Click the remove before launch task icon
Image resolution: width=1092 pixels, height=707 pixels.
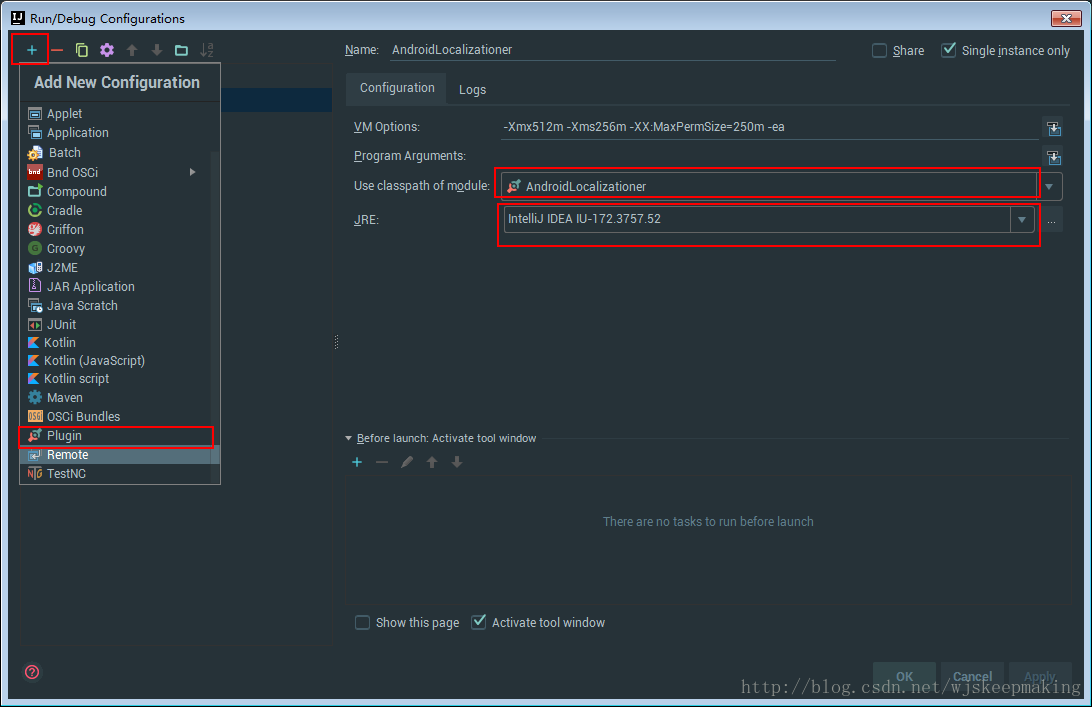(x=382, y=462)
